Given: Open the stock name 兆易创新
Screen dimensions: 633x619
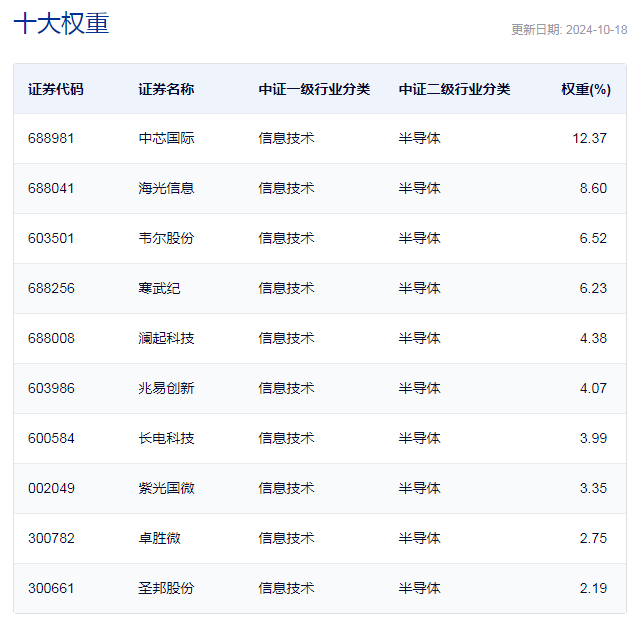Looking at the screenshot, I should pos(166,388).
